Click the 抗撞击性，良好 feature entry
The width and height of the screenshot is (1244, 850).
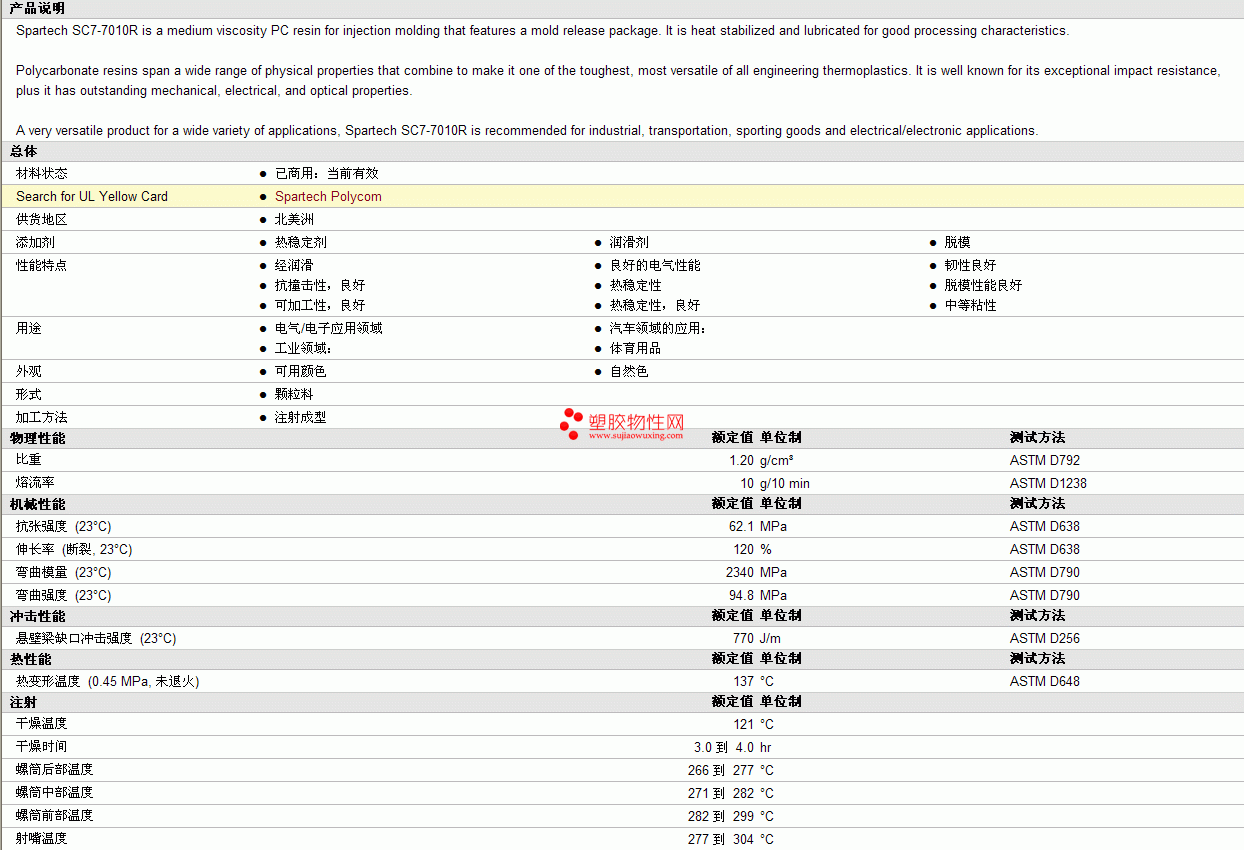pos(320,286)
